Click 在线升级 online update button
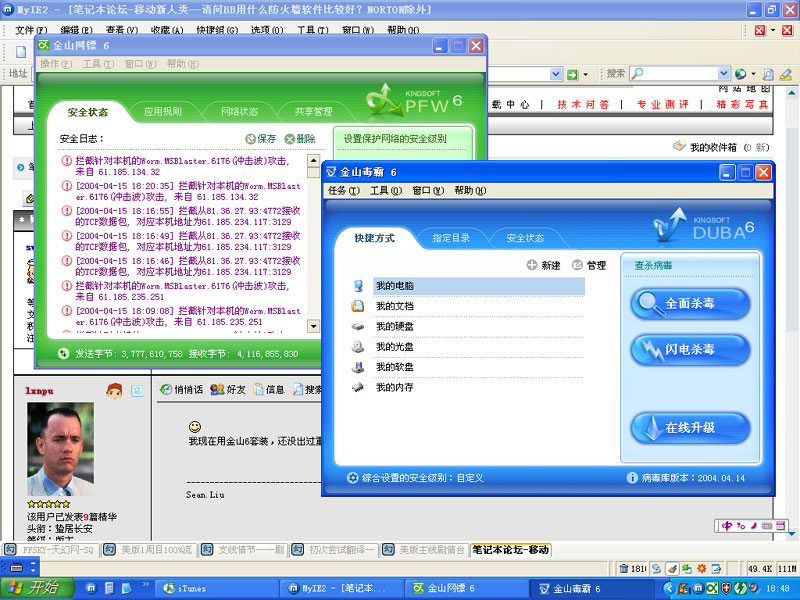This screenshot has width=800, height=600. pos(690,428)
